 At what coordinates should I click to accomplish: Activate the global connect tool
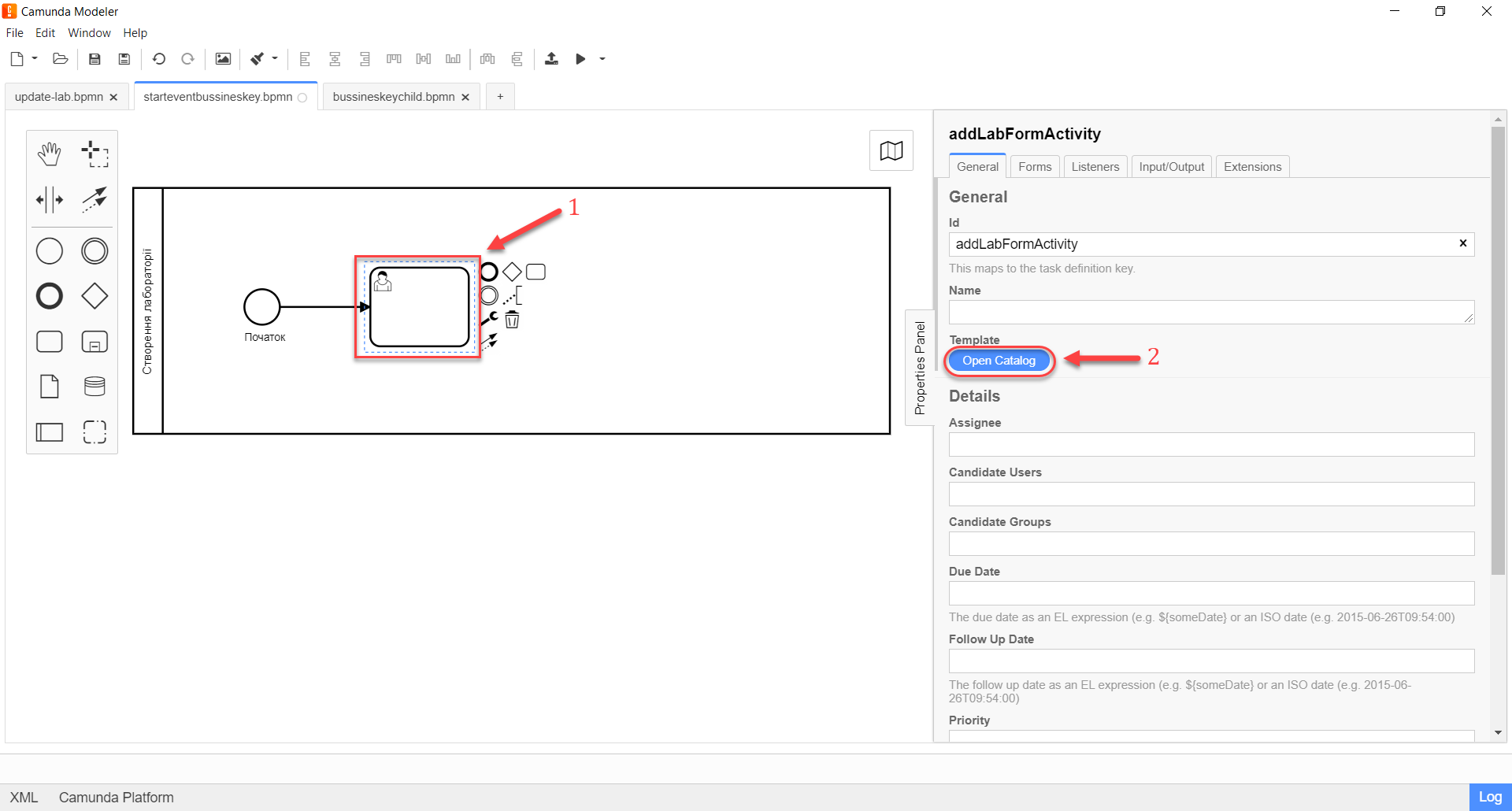point(94,199)
